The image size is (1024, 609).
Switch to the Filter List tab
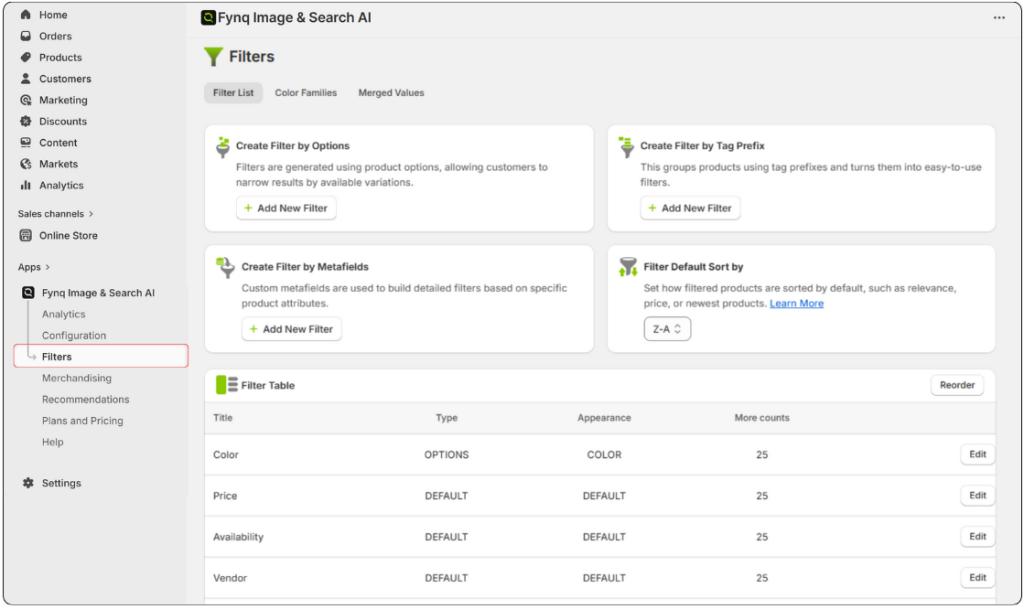233,93
